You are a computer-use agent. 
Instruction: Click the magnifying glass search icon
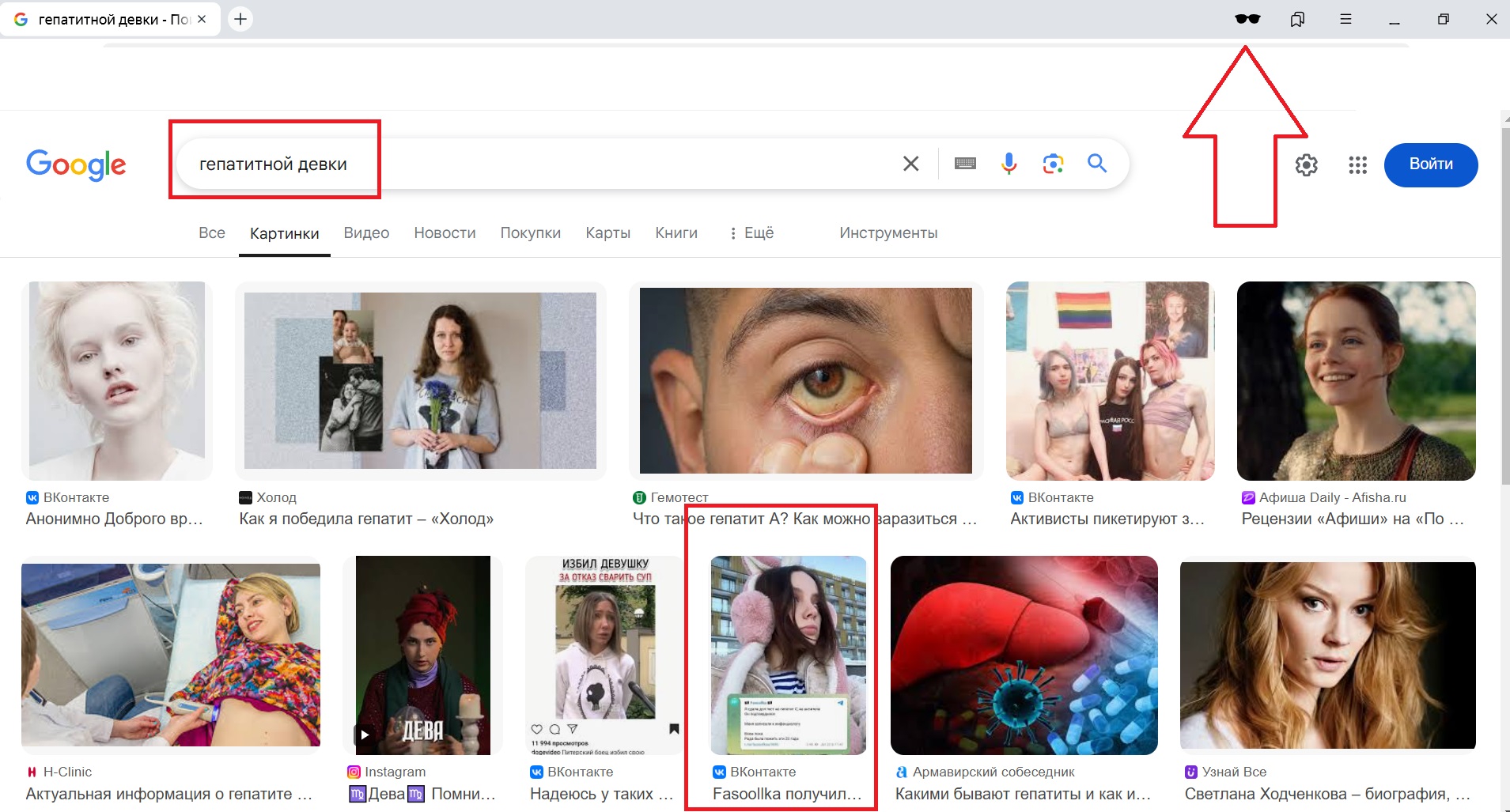point(1097,164)
